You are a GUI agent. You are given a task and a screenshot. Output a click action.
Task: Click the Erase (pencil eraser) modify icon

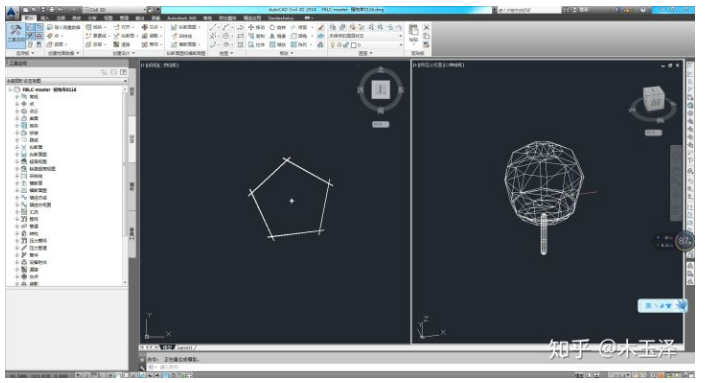coord(321,28)
